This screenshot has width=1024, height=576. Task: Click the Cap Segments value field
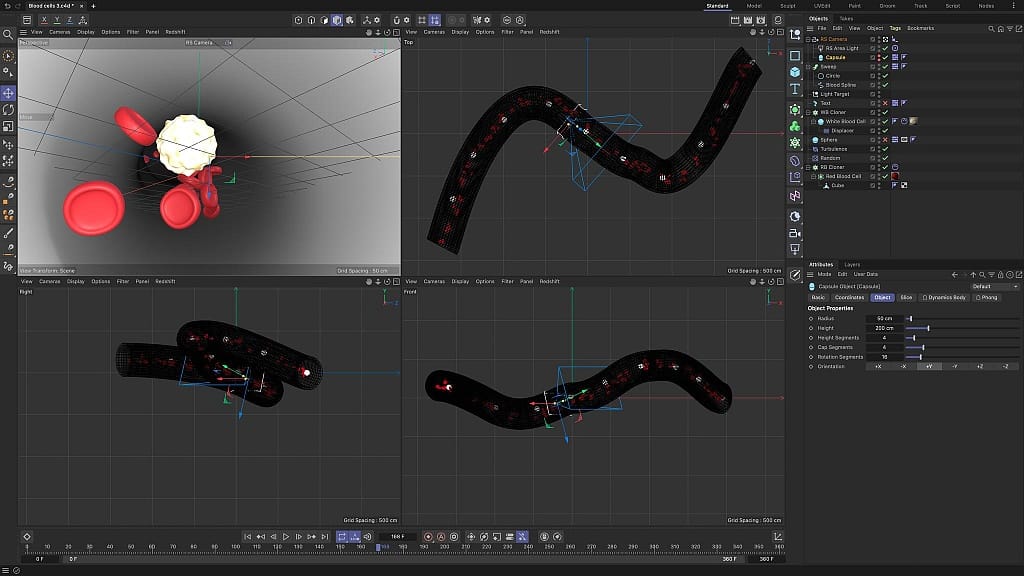(884, 347)
